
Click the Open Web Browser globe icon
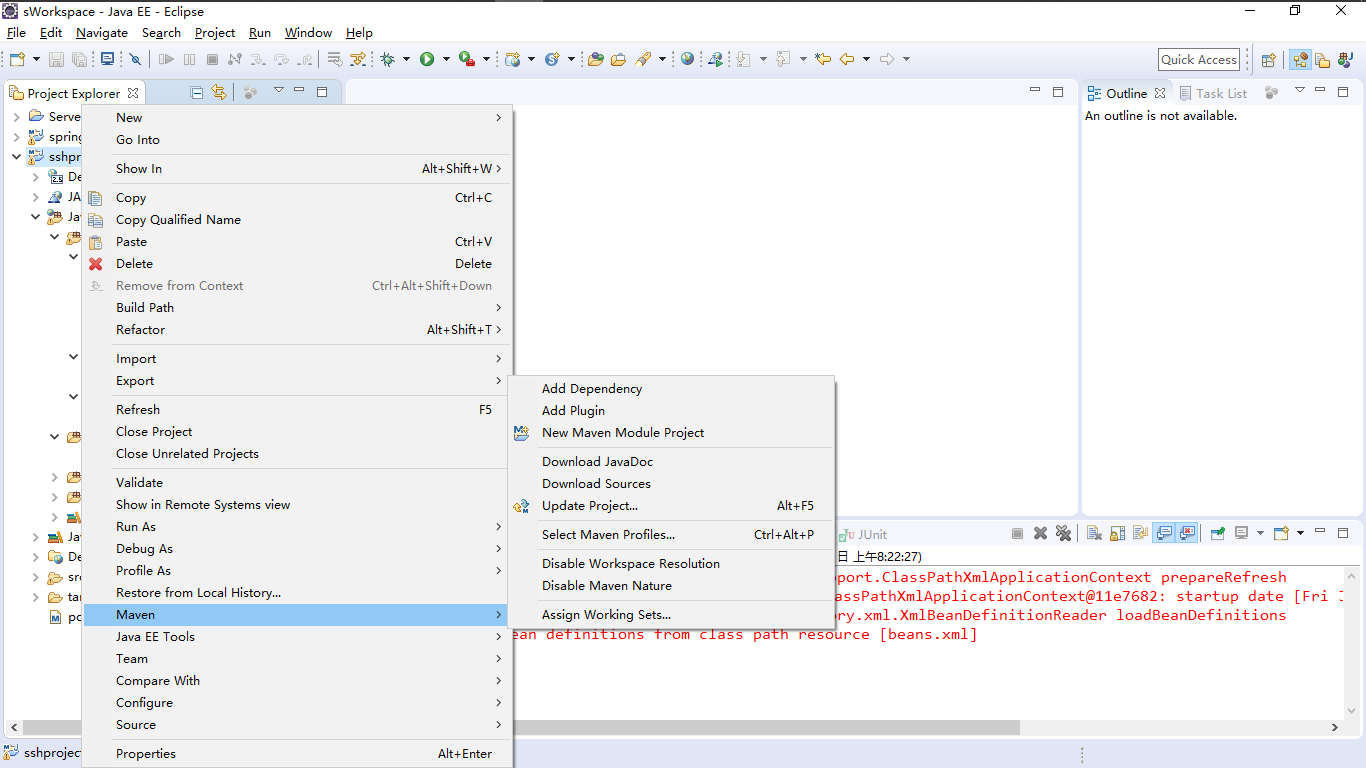coord(687,59)
